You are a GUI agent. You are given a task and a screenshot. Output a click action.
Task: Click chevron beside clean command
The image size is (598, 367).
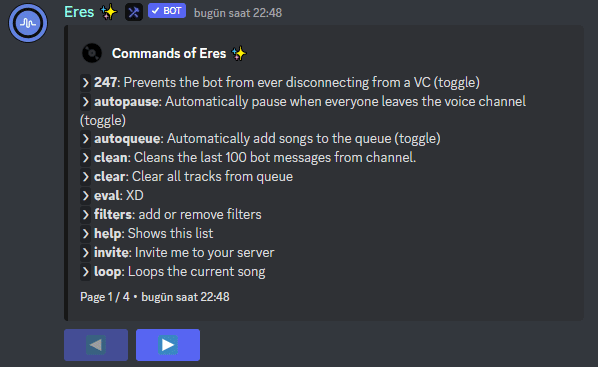(x=85, y=158)
